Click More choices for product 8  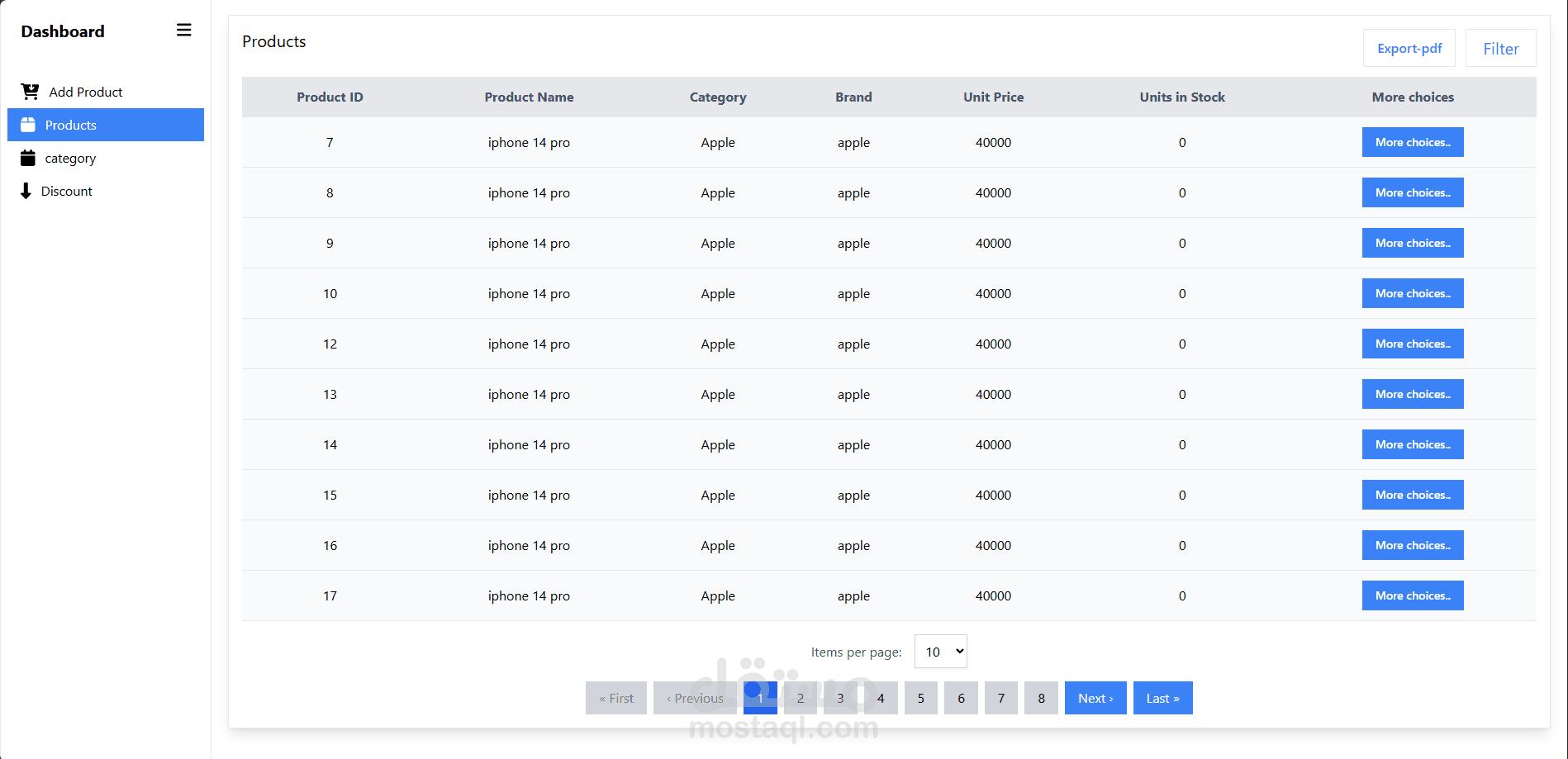click(1413, 192)
